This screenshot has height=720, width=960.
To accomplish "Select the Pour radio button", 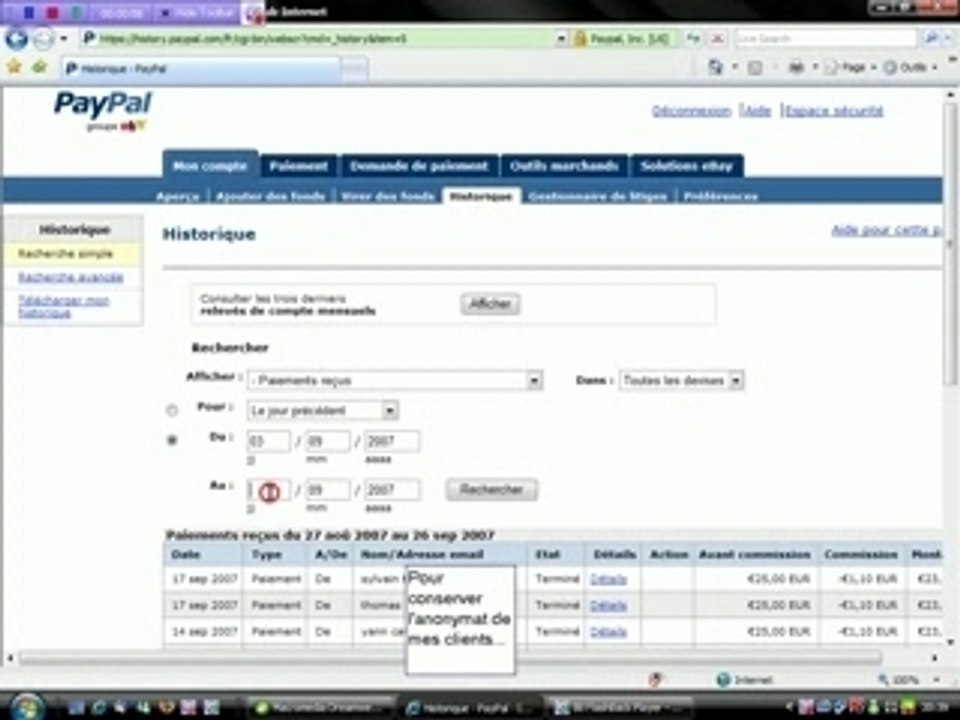I will click(x=172, y=410).
